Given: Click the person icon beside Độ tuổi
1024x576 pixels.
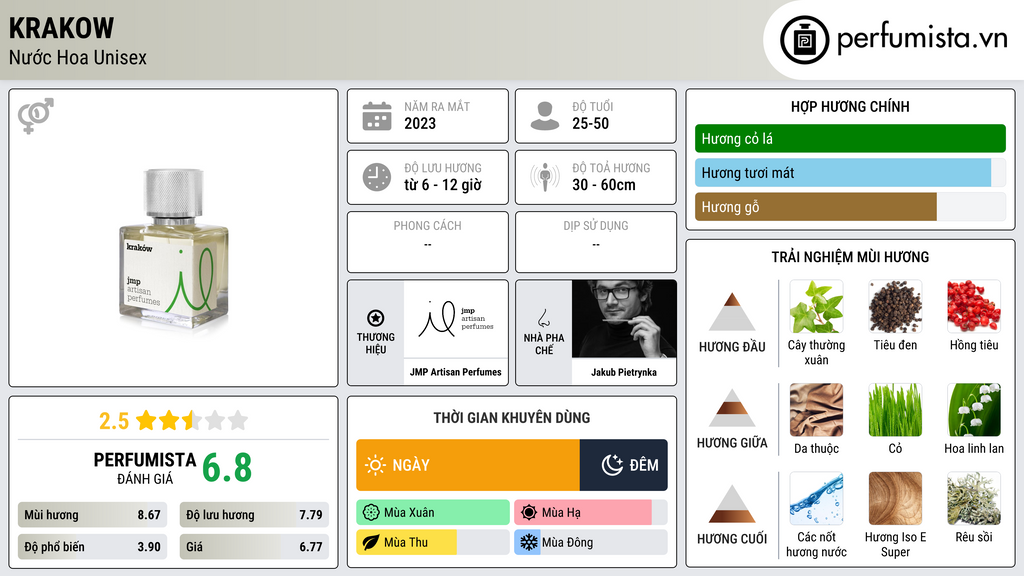Looking at the screenshot, I should tap(545, 116).
